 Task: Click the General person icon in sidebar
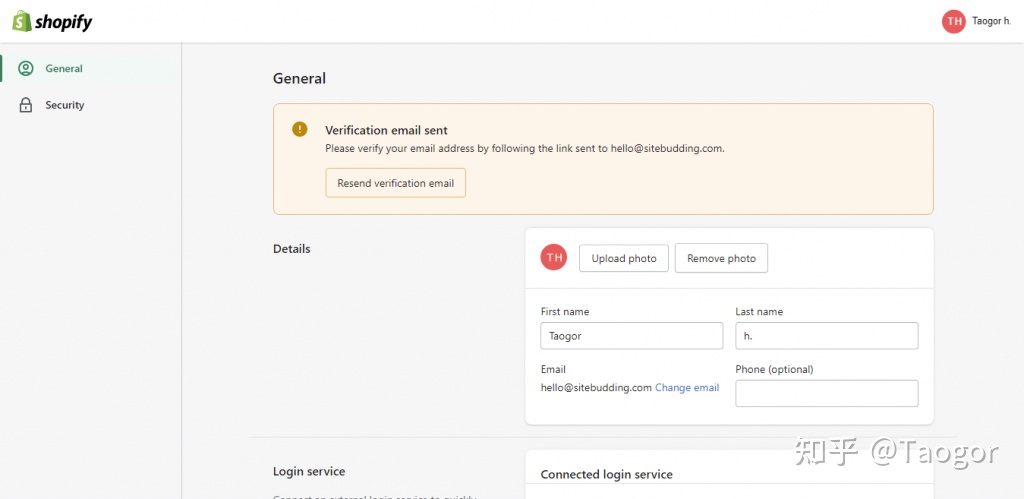26,69
